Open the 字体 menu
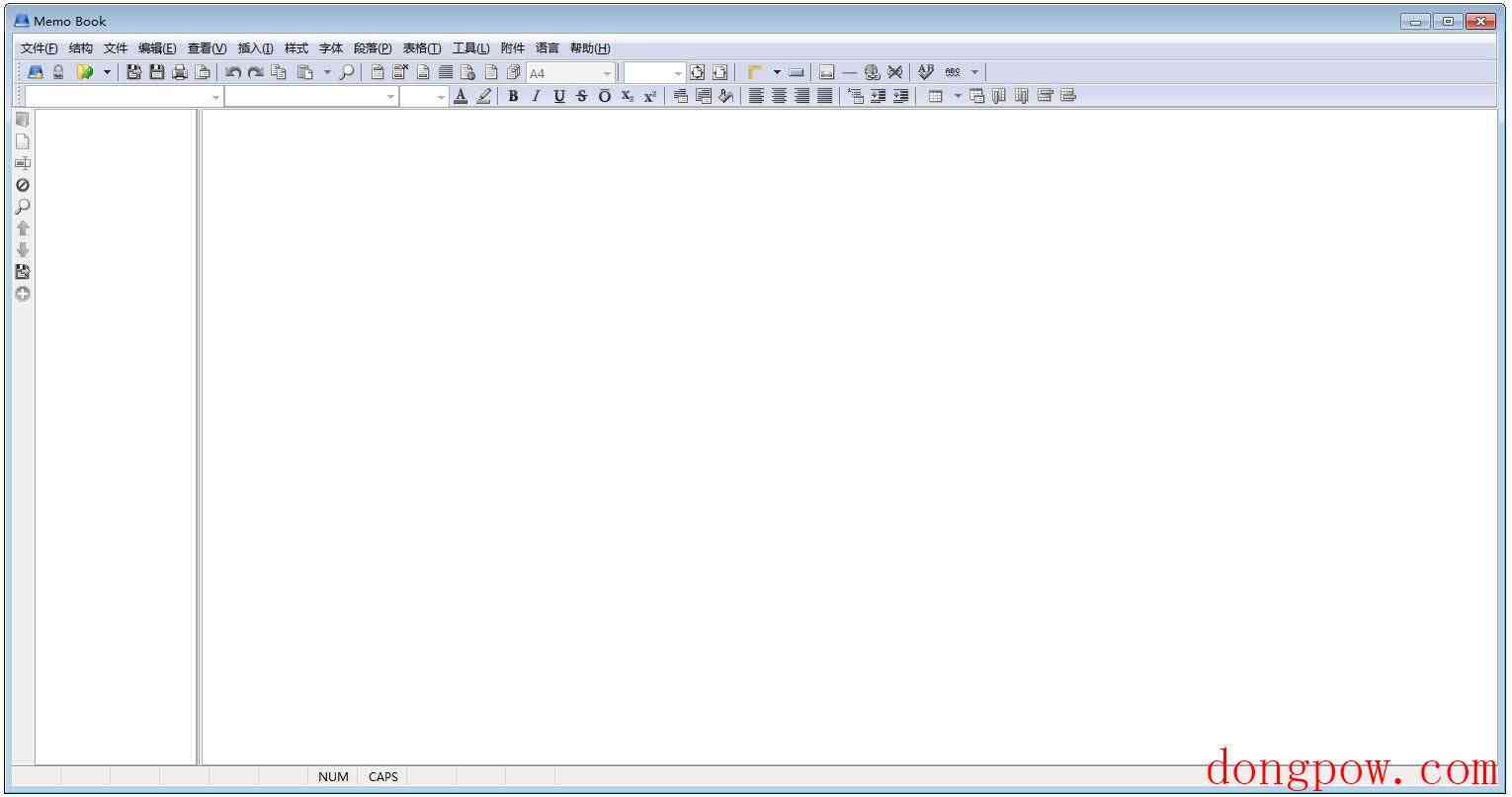The width and height of the screenshot is (1512, 797). (x=331, y=48)
